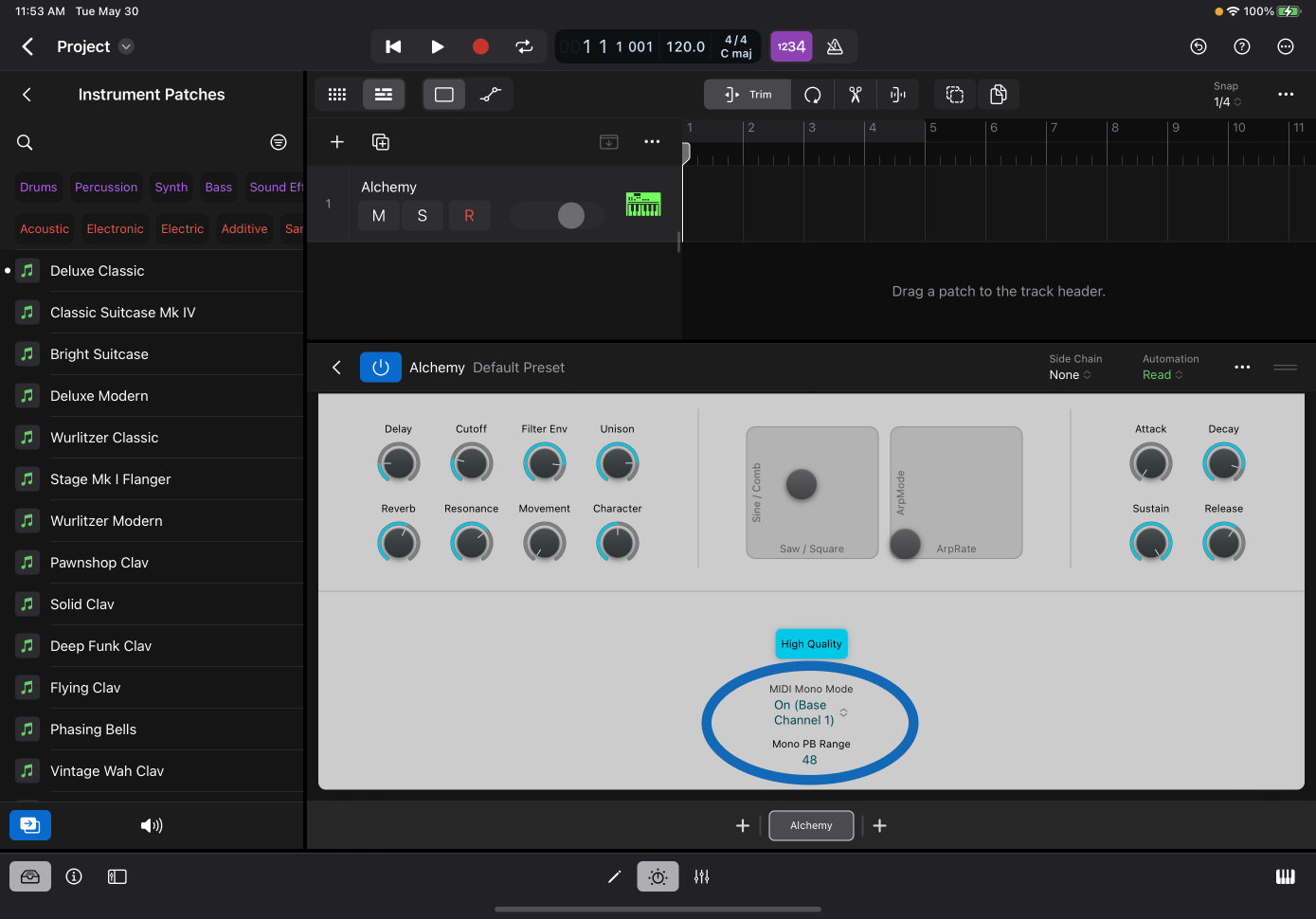1316x919 pixels.
Task: Toggle High Quality button
Action: pos(811,644)
